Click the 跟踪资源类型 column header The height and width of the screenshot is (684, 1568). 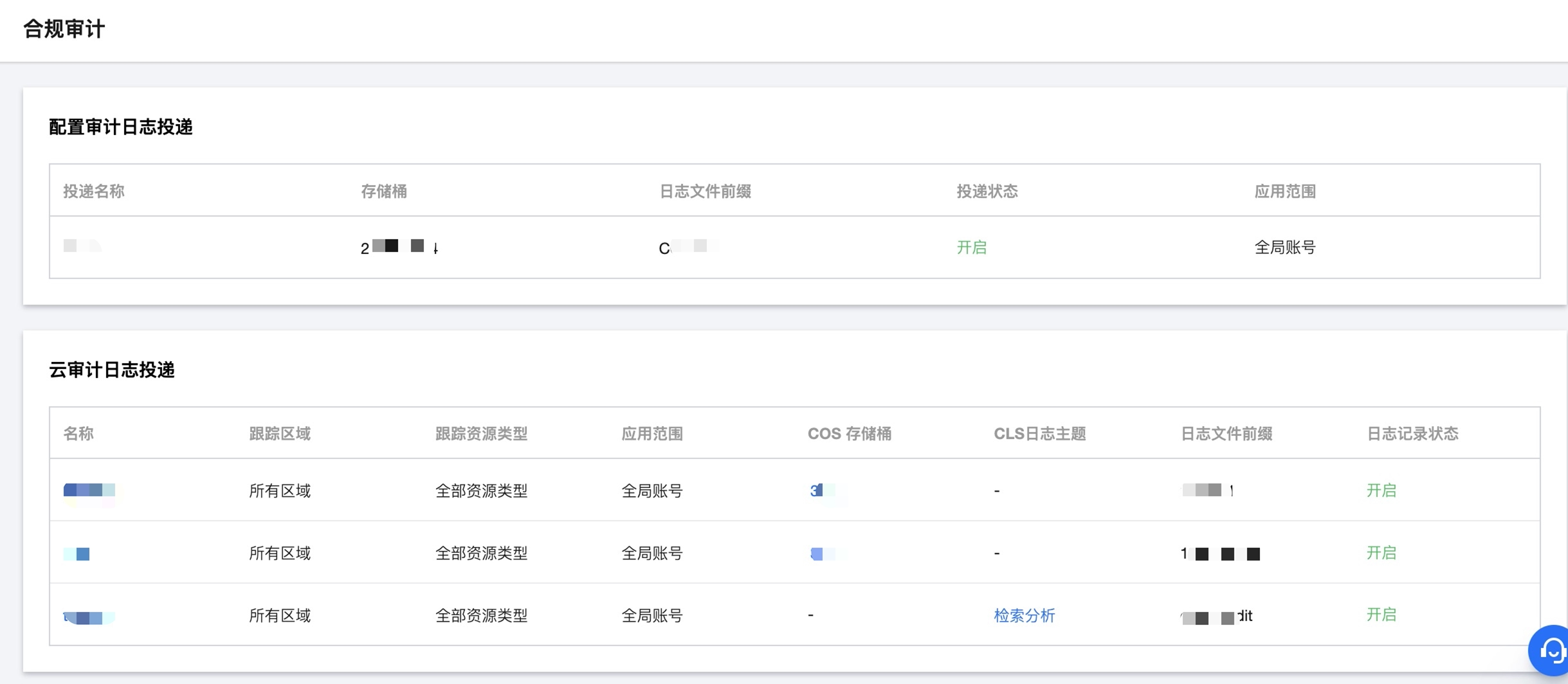point(481,434)
